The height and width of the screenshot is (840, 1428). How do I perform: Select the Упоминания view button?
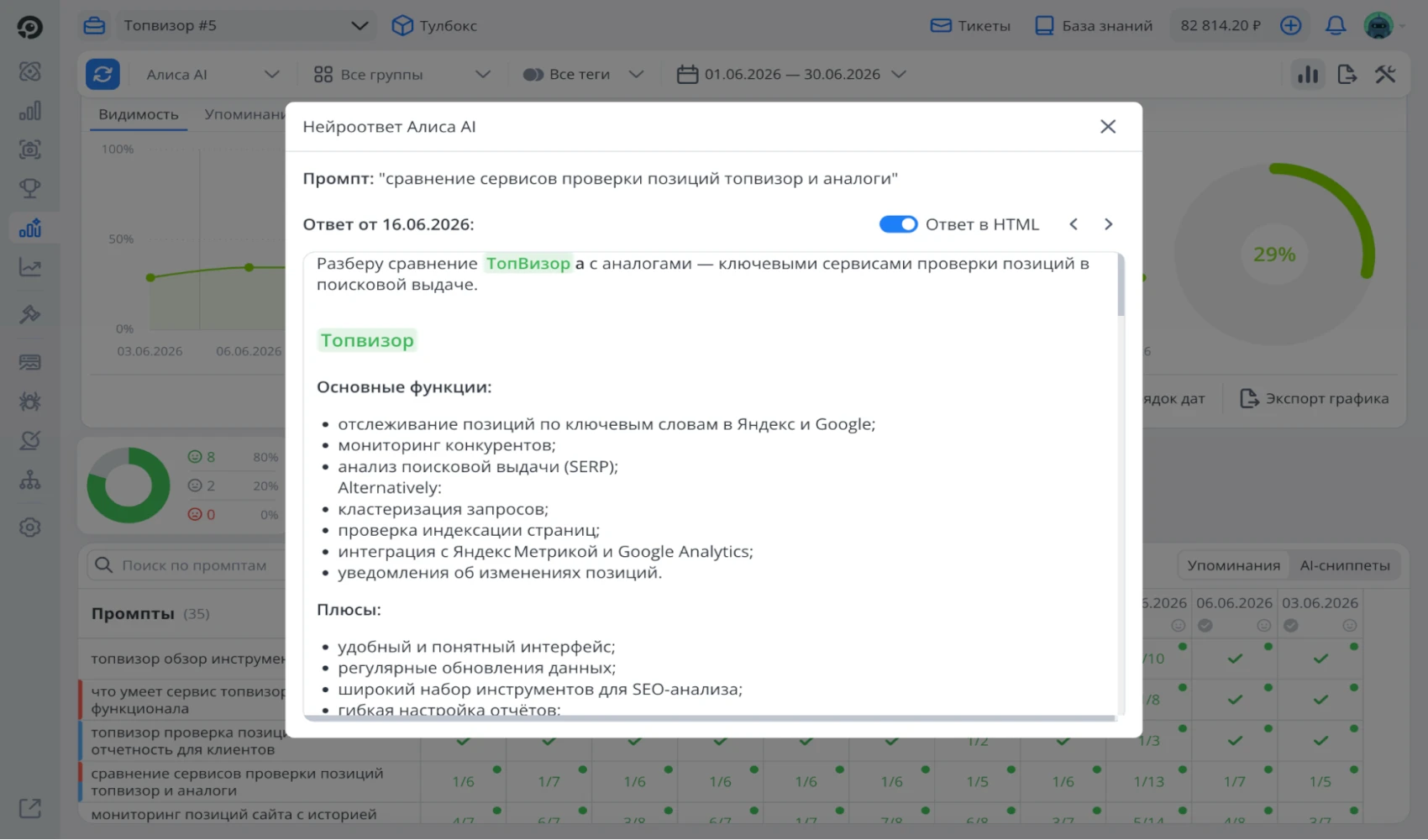coord(1233,565)
